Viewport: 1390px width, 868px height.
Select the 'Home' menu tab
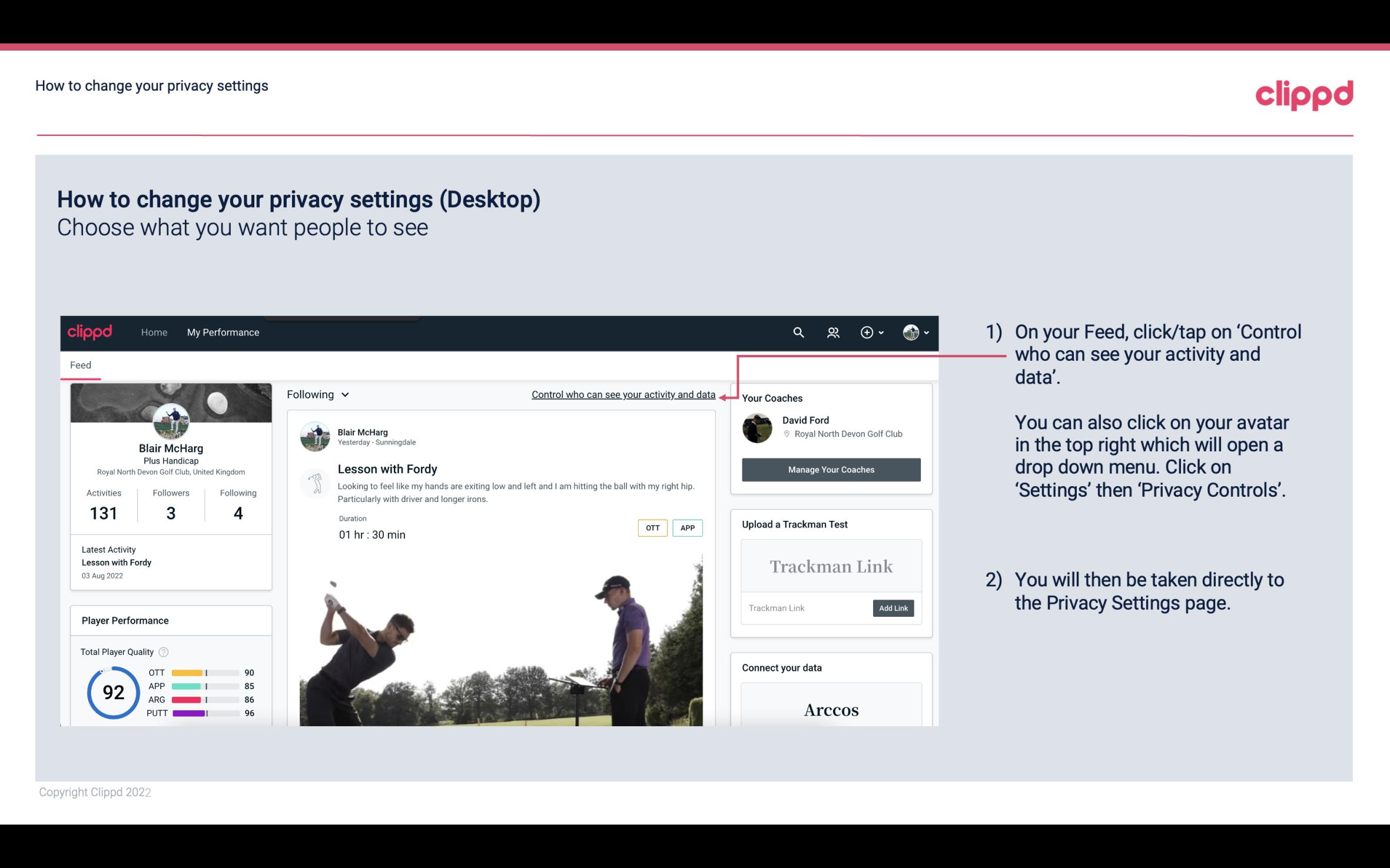click(x=153, y=332)
